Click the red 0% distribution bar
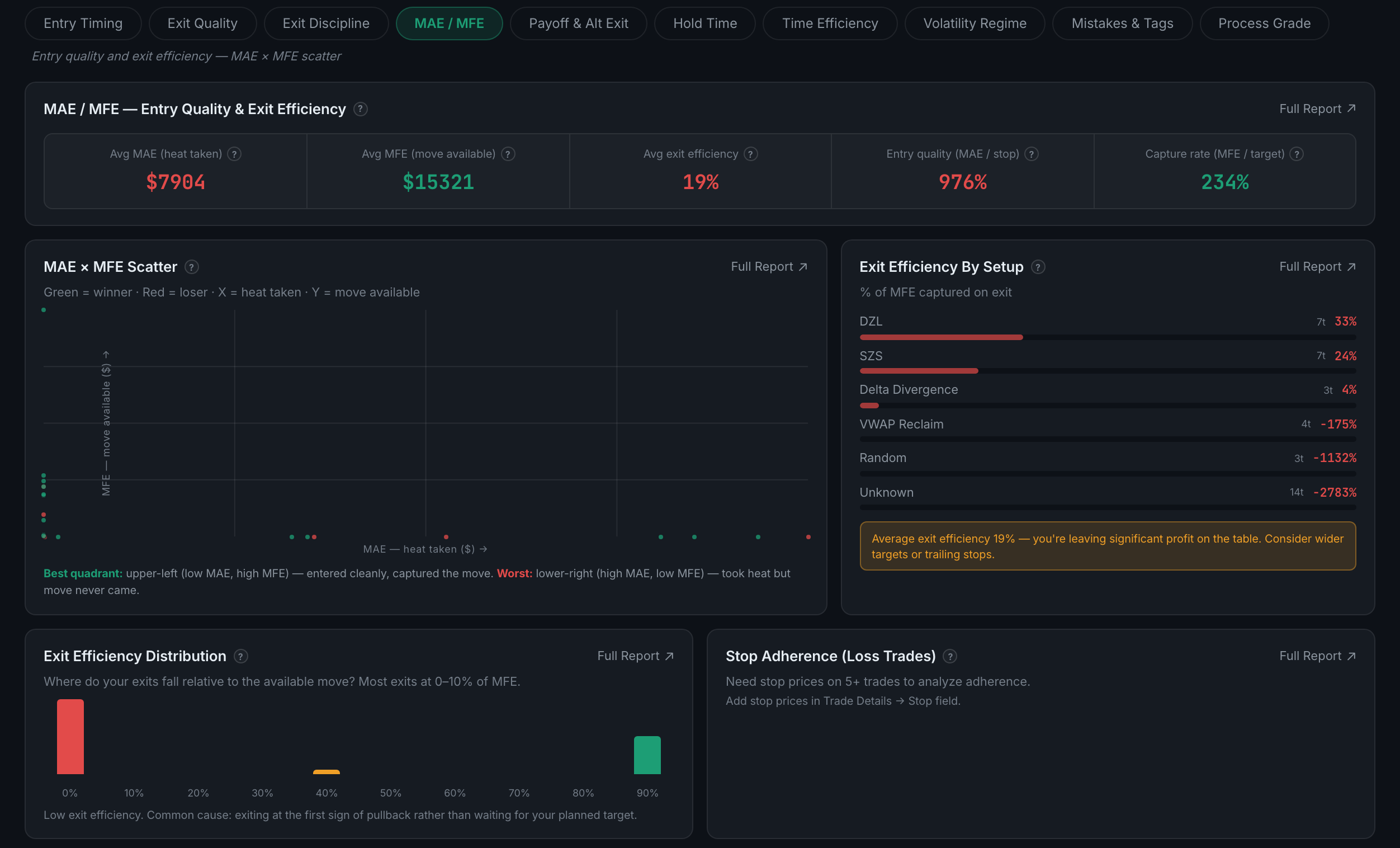This screenshot has width=1400, height=848. (x=70, y=737)
